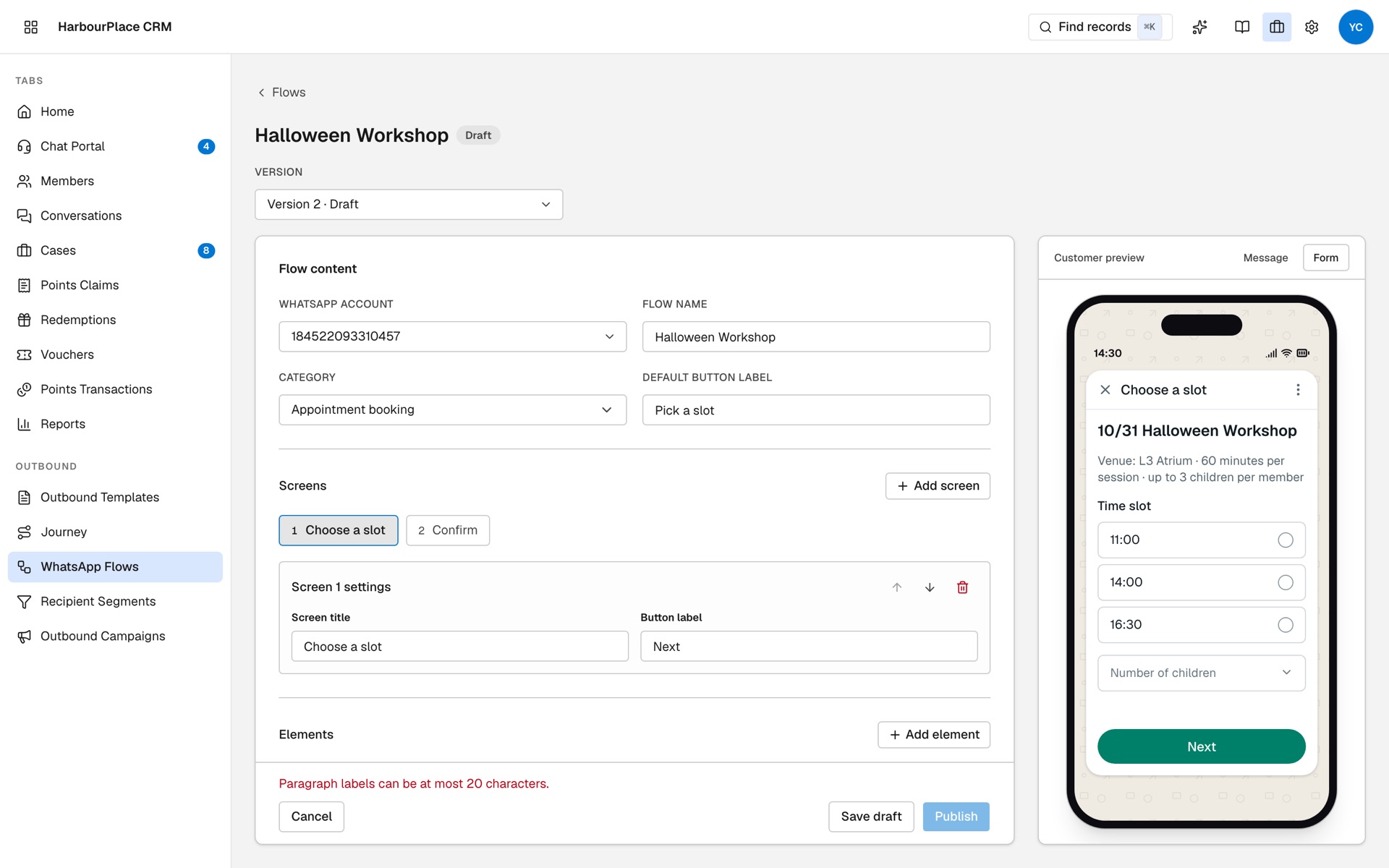Open the Version 2 · Draft dropdown
Image resolution: width=1389 pixels, height=868 pixels.
click(409, 205)
